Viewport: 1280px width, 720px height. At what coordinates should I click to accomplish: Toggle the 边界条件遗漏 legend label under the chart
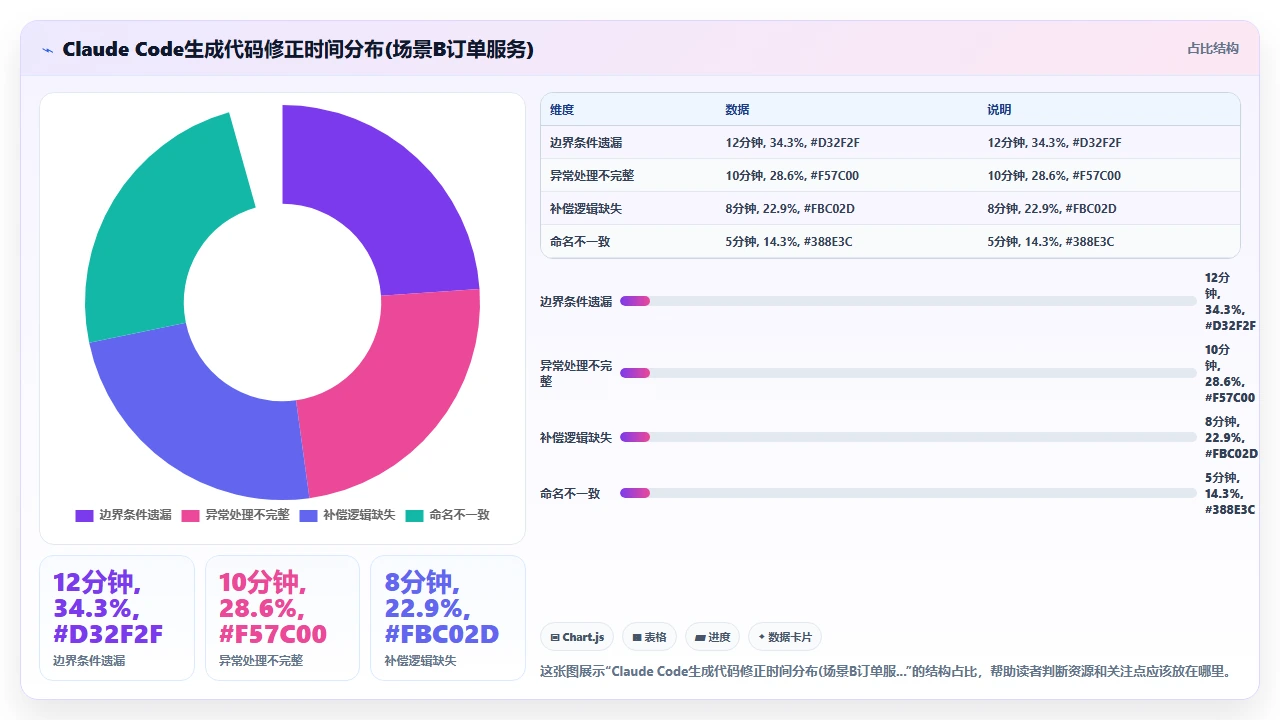pyautogui.click(x=135, y=515)
